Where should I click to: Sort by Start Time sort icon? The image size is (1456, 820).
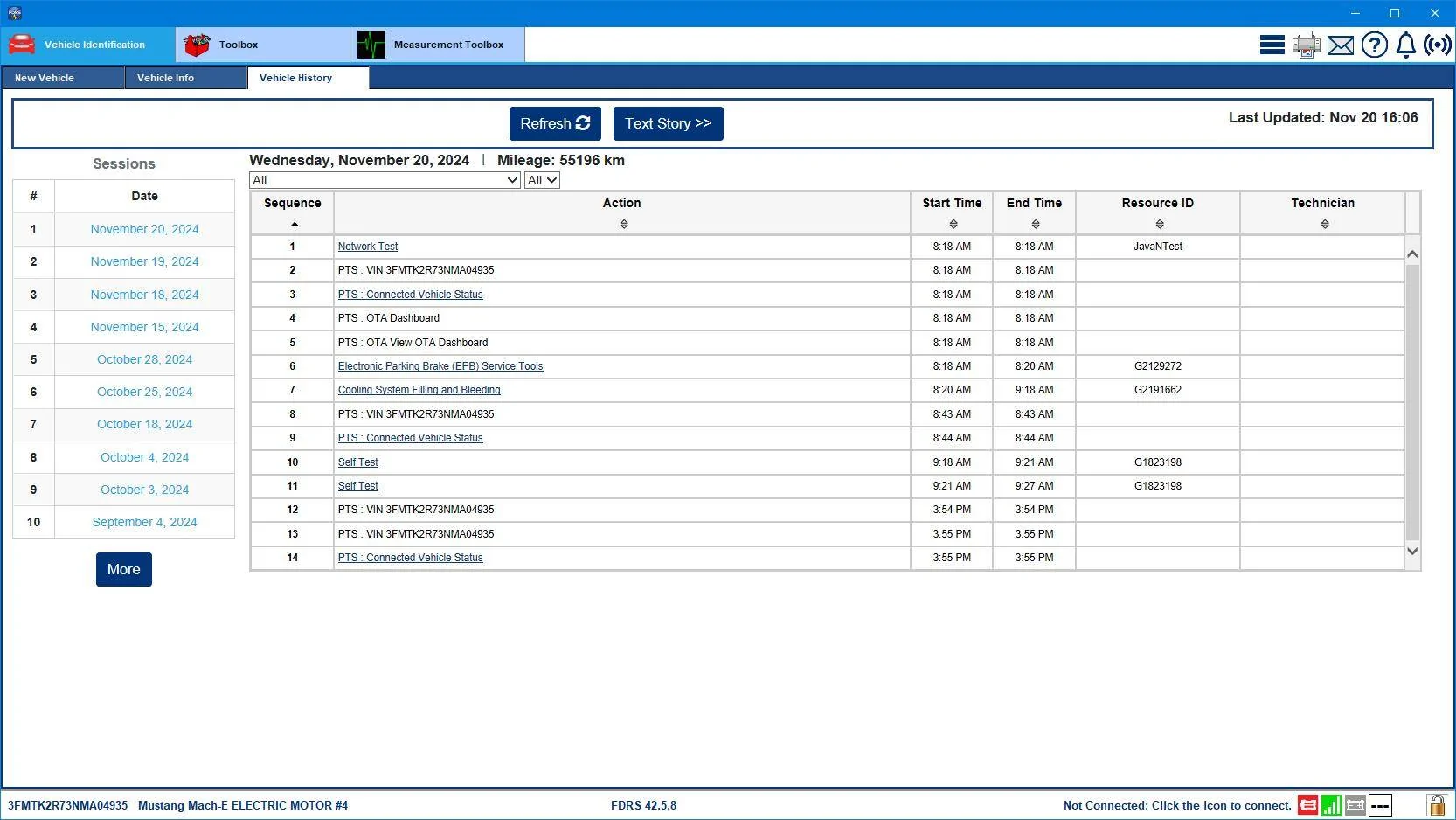coord(953,225)
